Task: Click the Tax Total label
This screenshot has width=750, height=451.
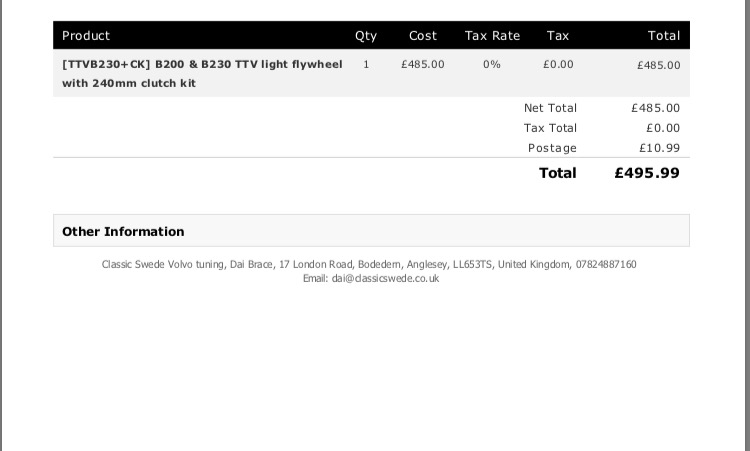Action: pyautogui.click(x=550, y=128)
